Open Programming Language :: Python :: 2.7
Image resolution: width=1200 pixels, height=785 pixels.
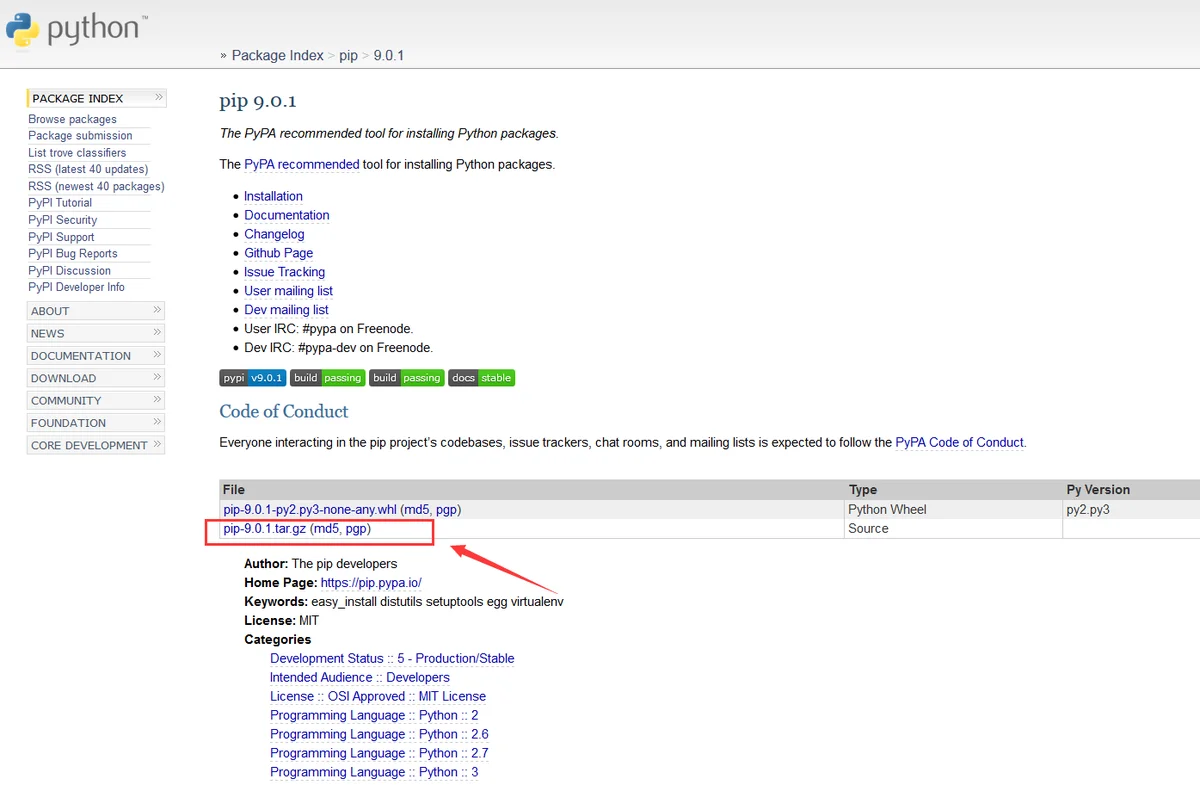[x=379, y=753]
